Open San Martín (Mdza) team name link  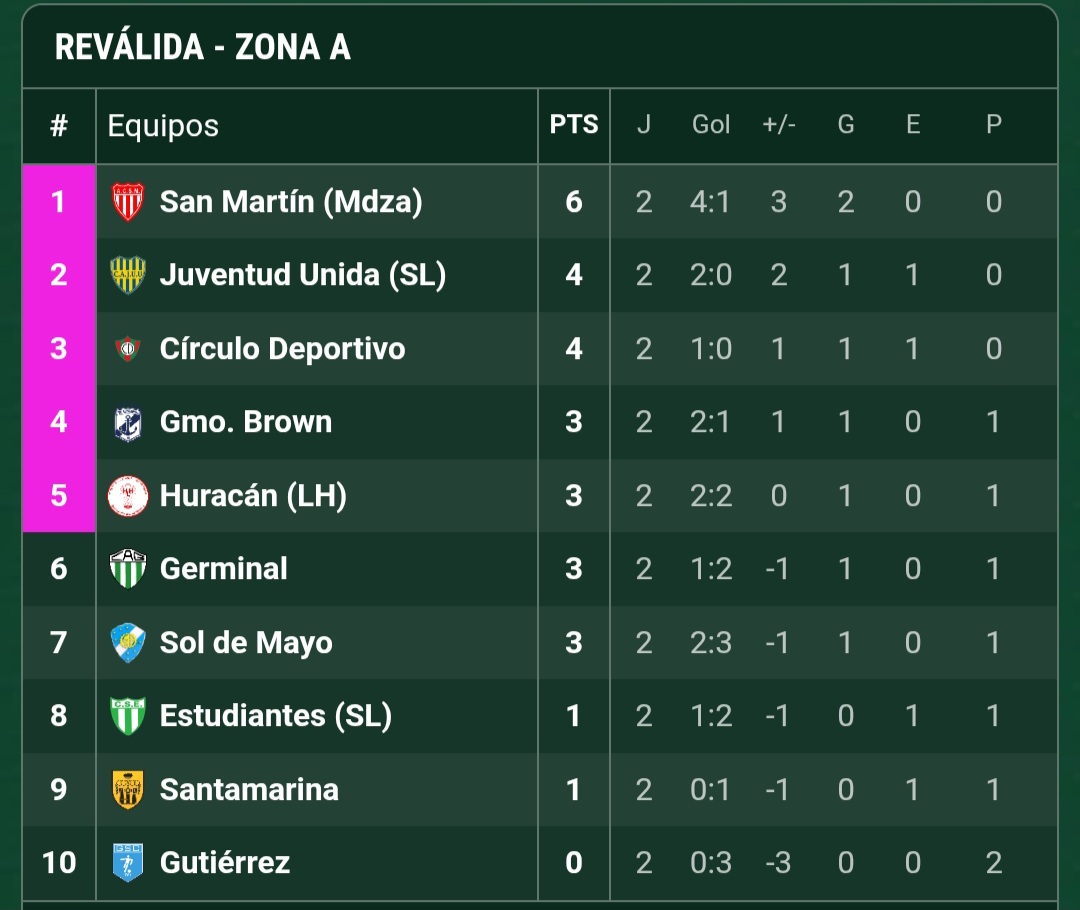[x=291, y=202]
